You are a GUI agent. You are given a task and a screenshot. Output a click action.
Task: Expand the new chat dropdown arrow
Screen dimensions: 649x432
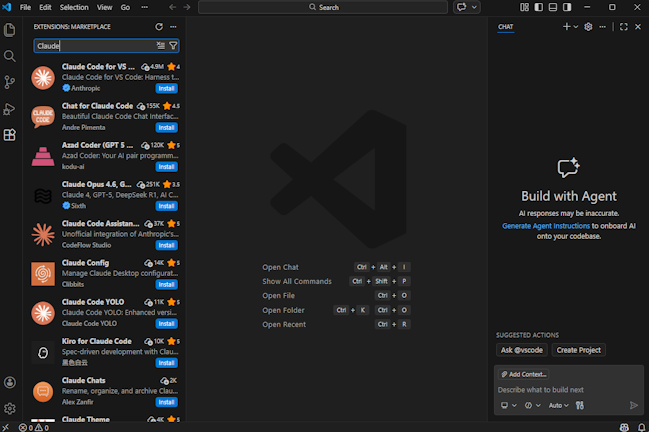tap(575, 26)
